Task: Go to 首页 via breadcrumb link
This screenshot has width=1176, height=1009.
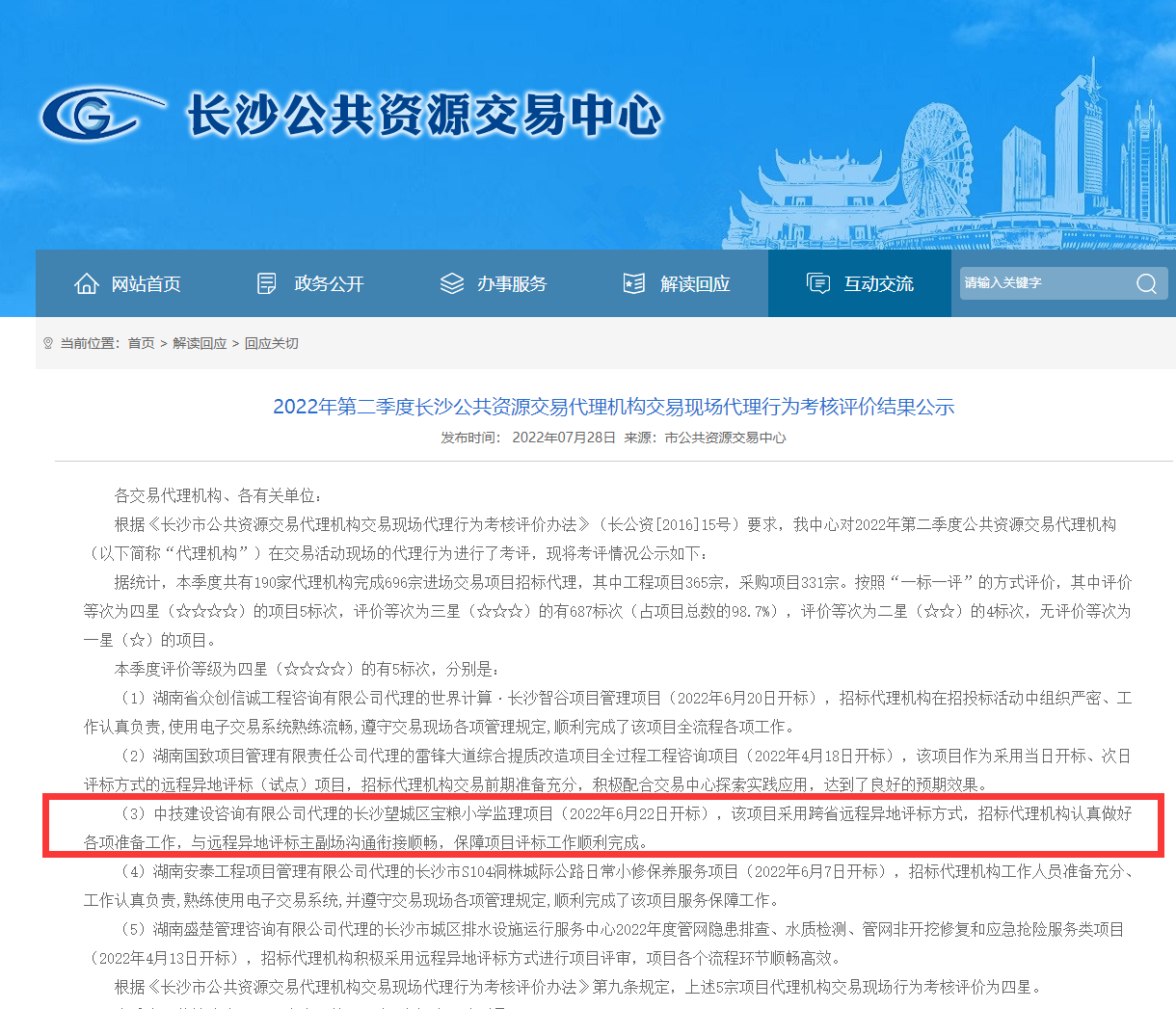Action: click(x=142, y=343)
